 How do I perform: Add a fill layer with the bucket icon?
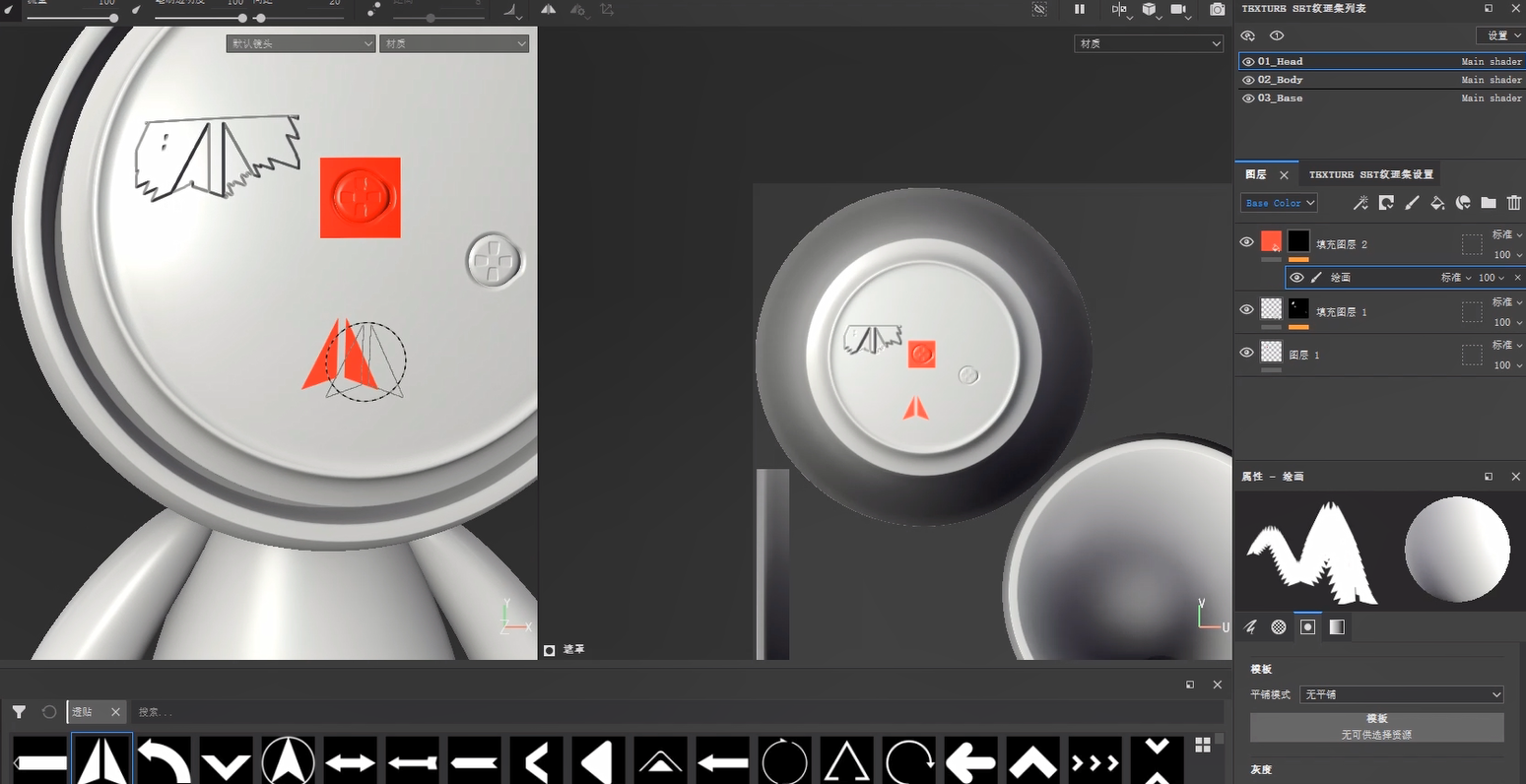coord(1437,203)
